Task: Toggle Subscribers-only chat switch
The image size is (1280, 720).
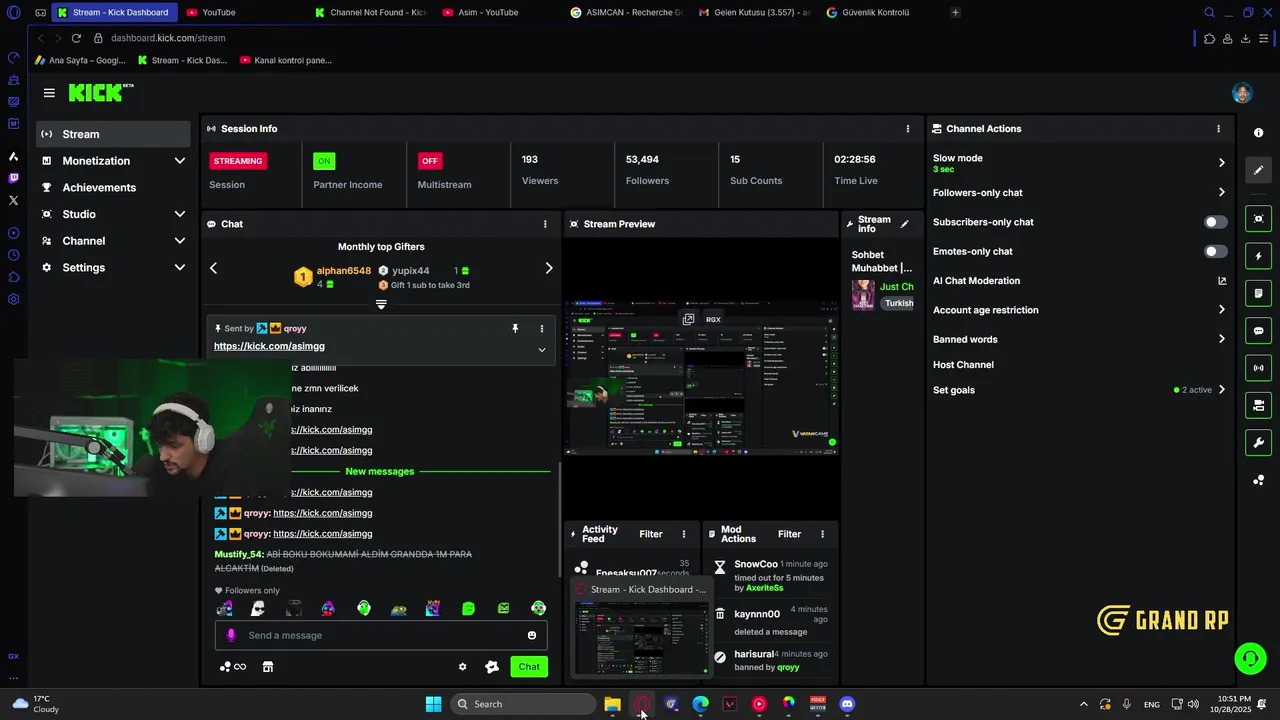Action: [1216, 222]
